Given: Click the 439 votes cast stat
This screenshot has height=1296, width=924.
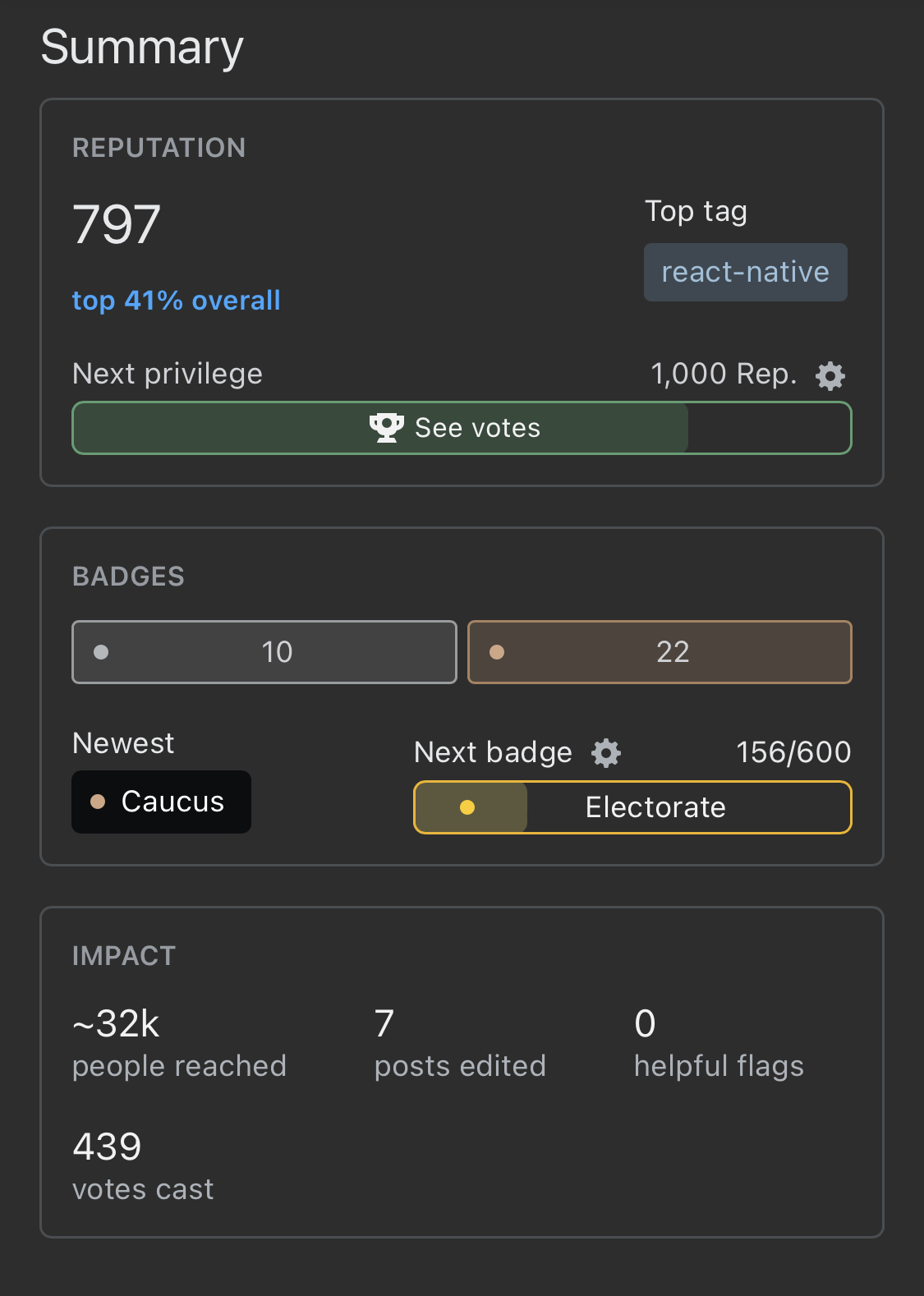Looking at the screenshot, I should coord(143,1167).
